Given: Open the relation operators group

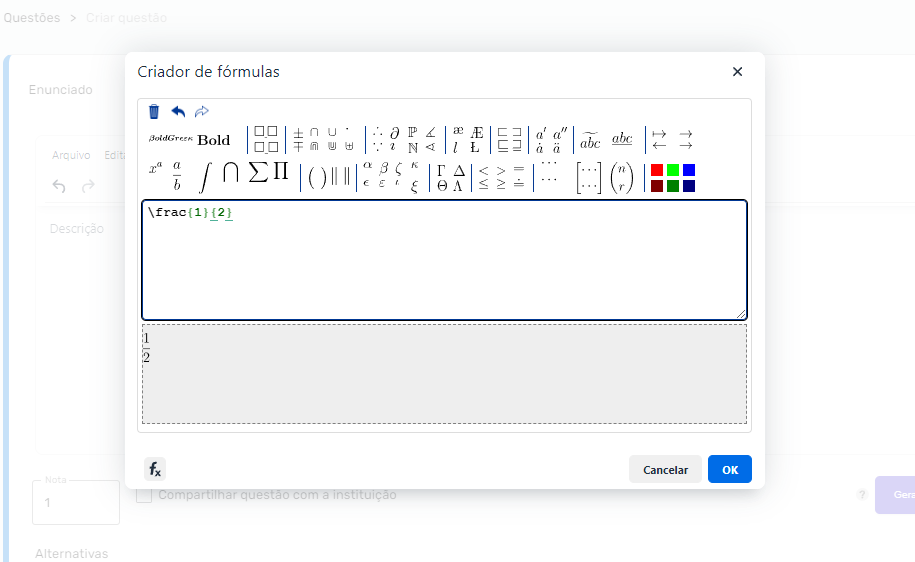Looking at the screenshot, I should click(501, 177).
